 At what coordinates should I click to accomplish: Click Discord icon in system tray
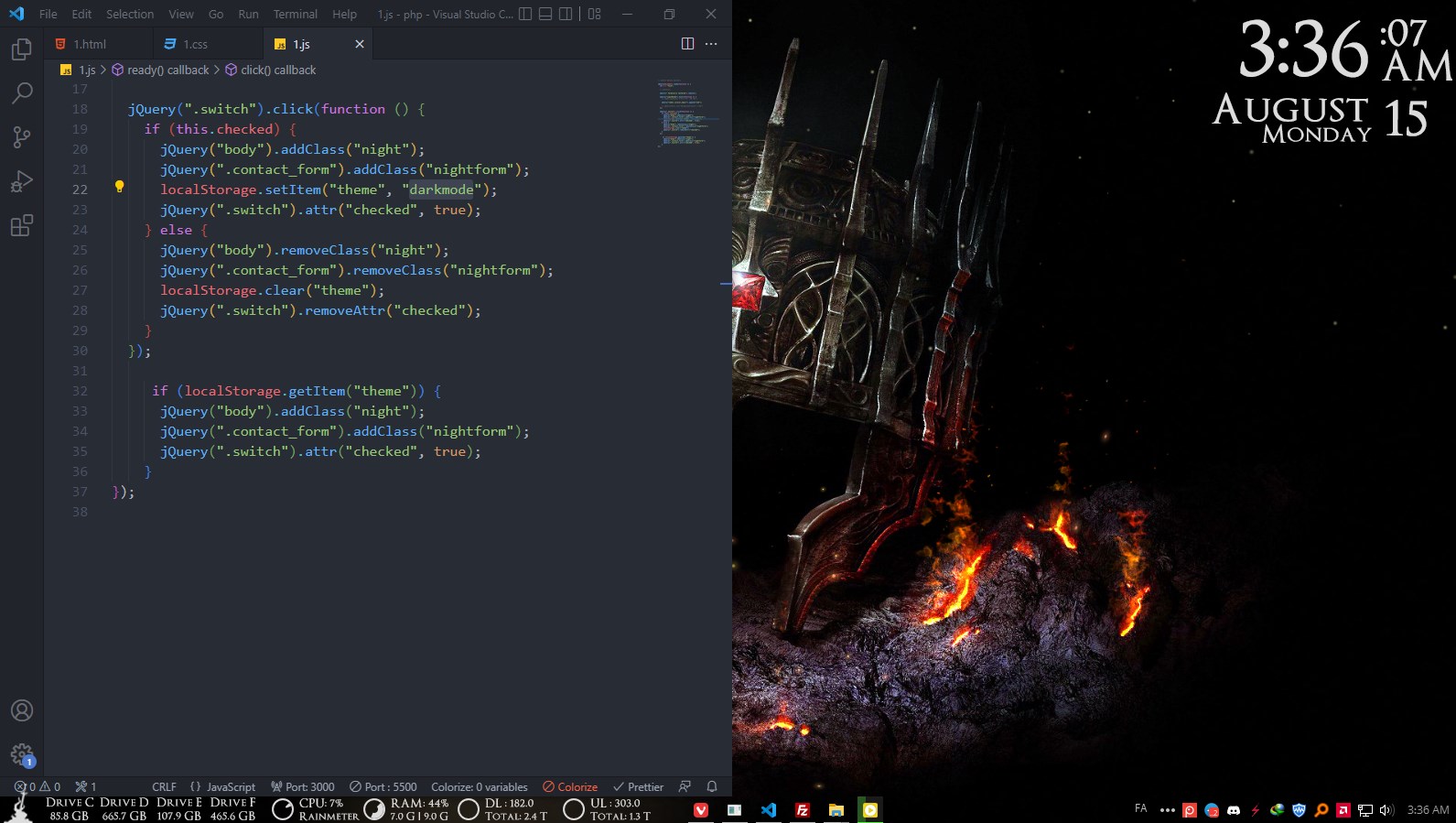pyautogui.click(x=1234, y=810)
